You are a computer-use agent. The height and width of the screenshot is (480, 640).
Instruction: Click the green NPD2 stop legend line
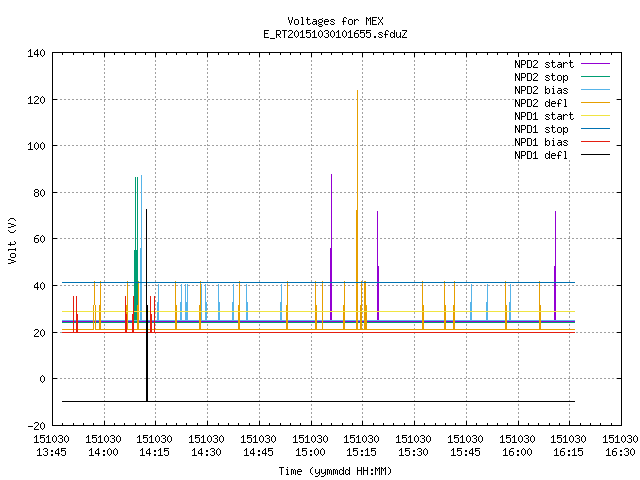click(596, 77)
